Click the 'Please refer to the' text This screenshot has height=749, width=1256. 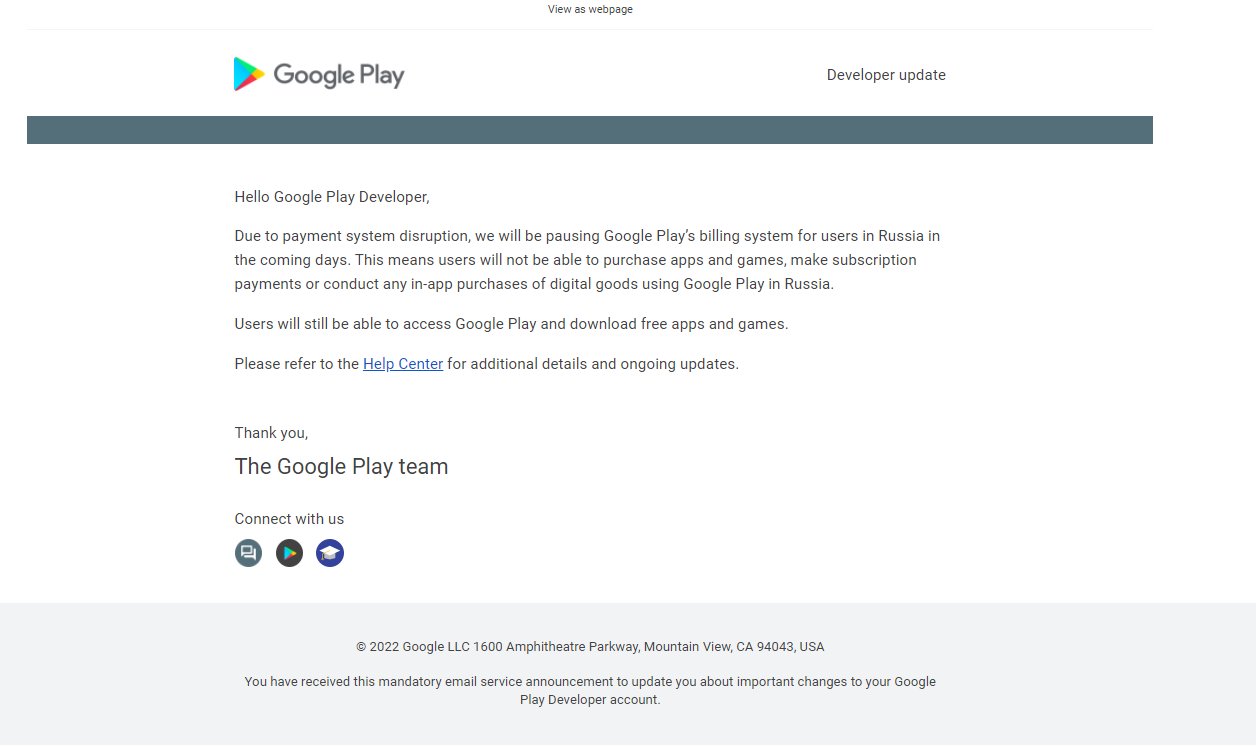point(297,364)
